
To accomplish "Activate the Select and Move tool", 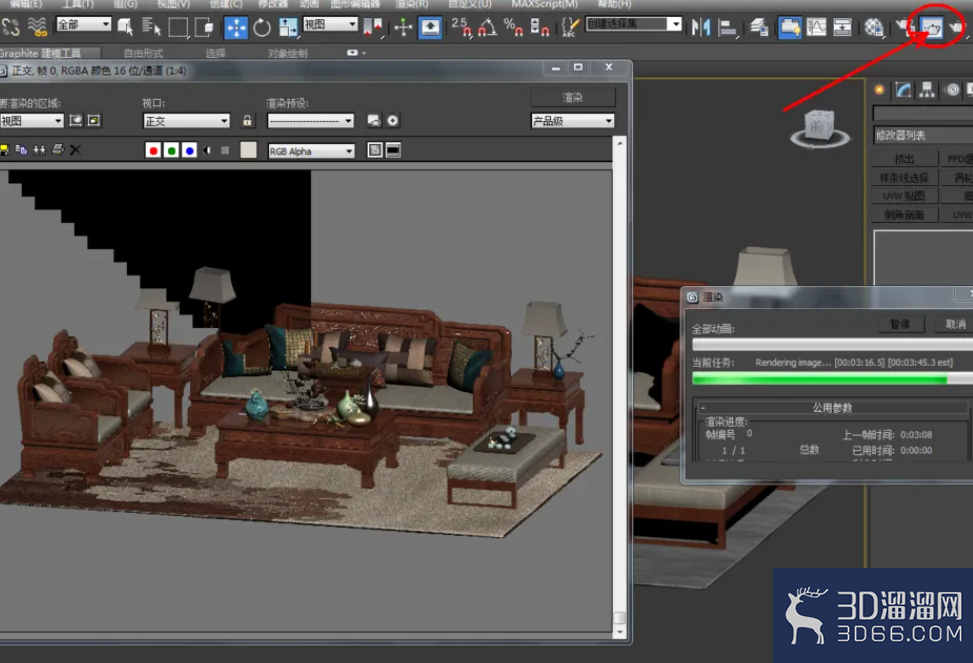I will click(235, 27).
